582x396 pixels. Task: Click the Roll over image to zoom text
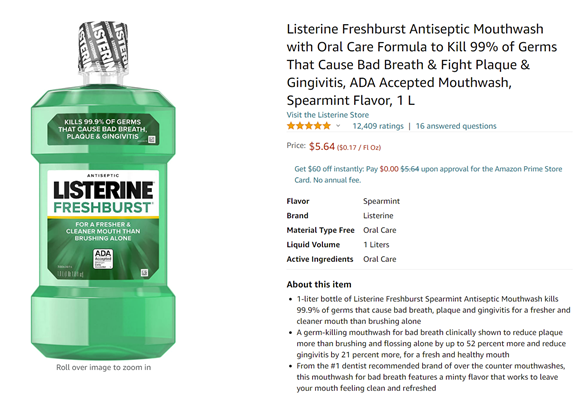point(104,367)
